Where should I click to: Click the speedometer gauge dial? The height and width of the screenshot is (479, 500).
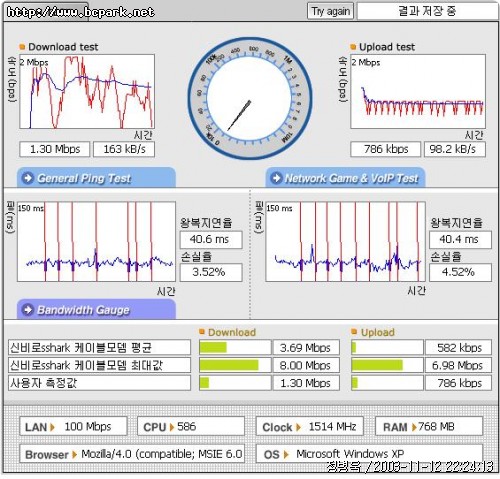250,99
